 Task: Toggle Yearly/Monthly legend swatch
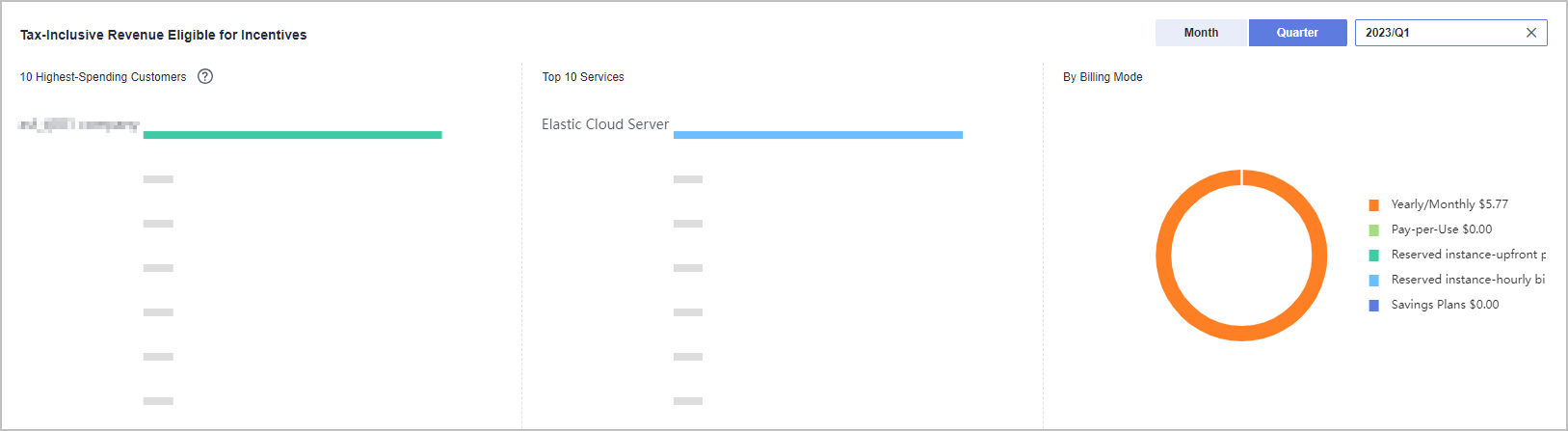(x=1374, y=205)
